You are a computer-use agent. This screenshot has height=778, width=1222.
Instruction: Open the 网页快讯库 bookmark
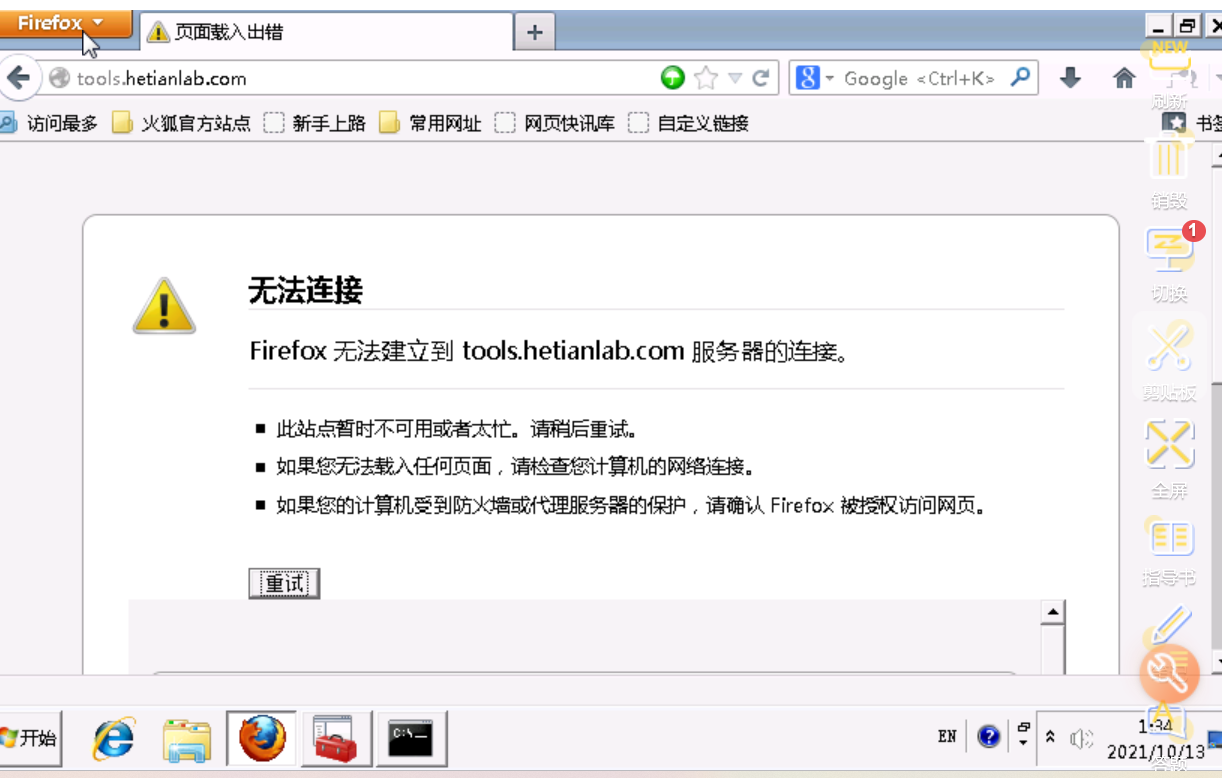[x=555, y=124]
